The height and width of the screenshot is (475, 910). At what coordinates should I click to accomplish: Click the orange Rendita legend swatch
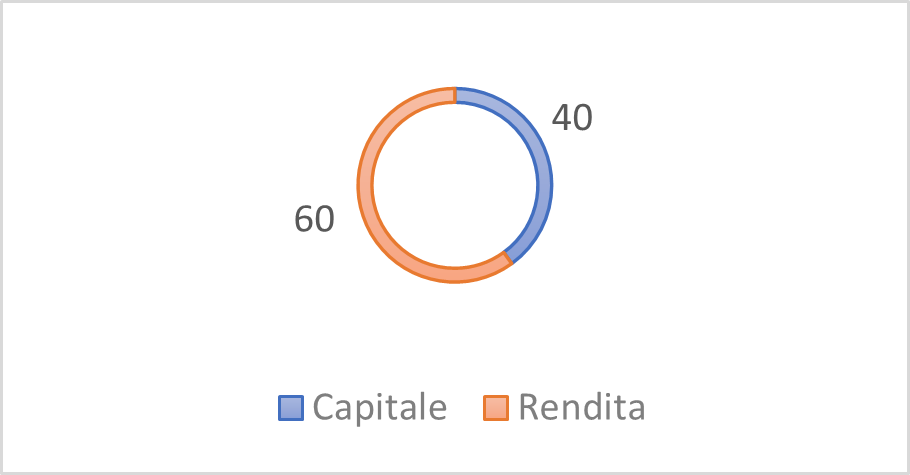coord(495,408)
